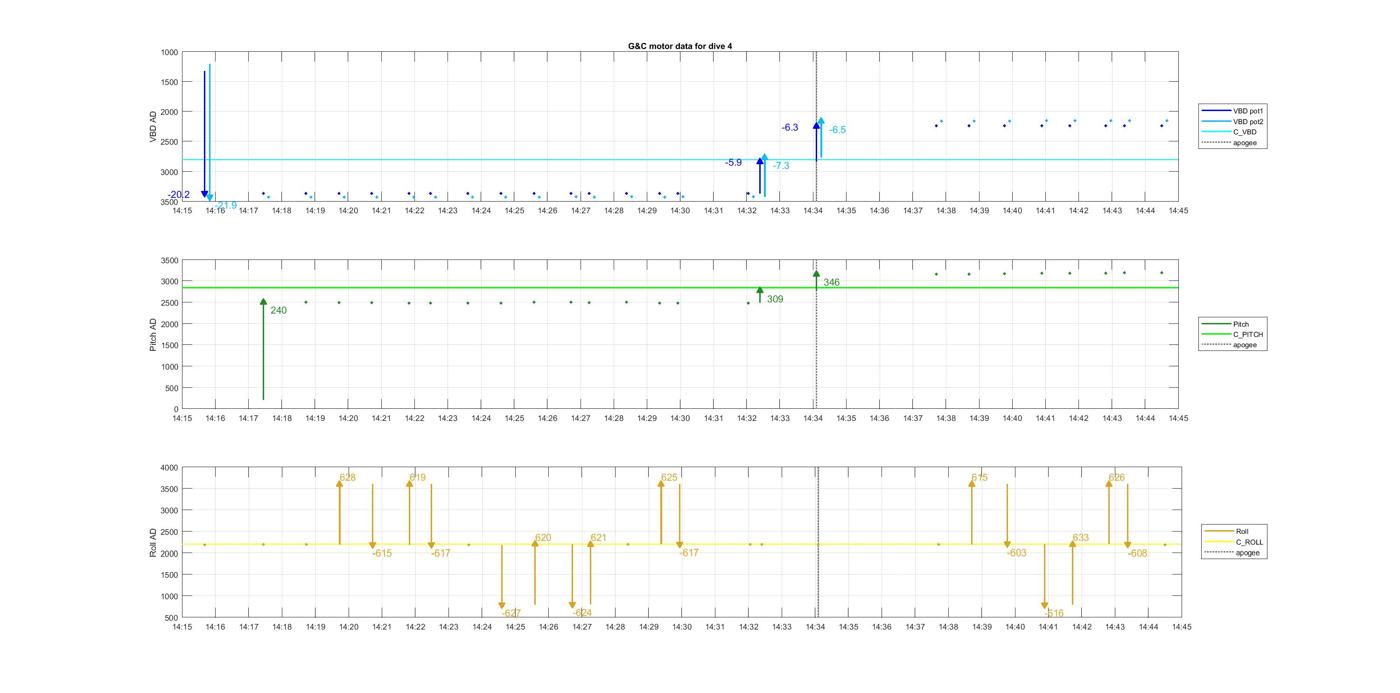Click the roll up-arrow labeled 628
The height and width of the screenshot is (693, 1400).
[339, 511]
